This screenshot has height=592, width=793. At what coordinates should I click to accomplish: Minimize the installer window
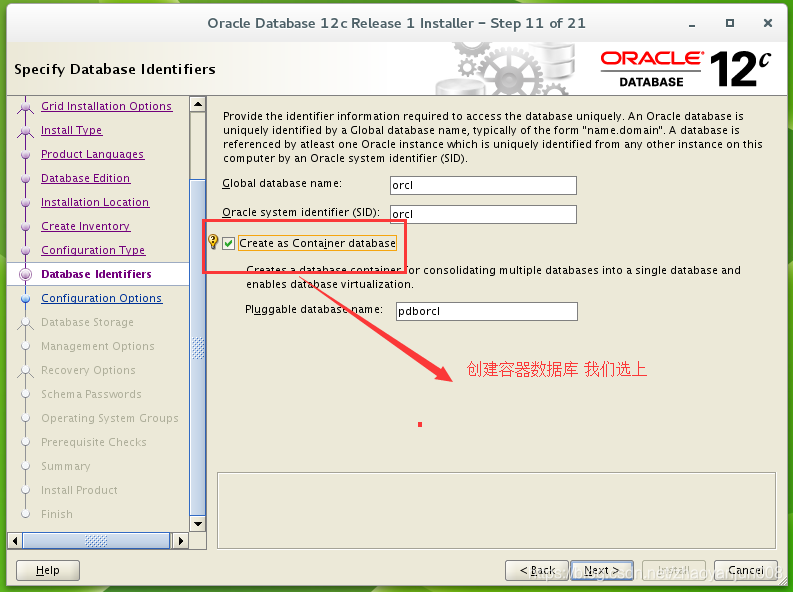[x=692, y=24]
